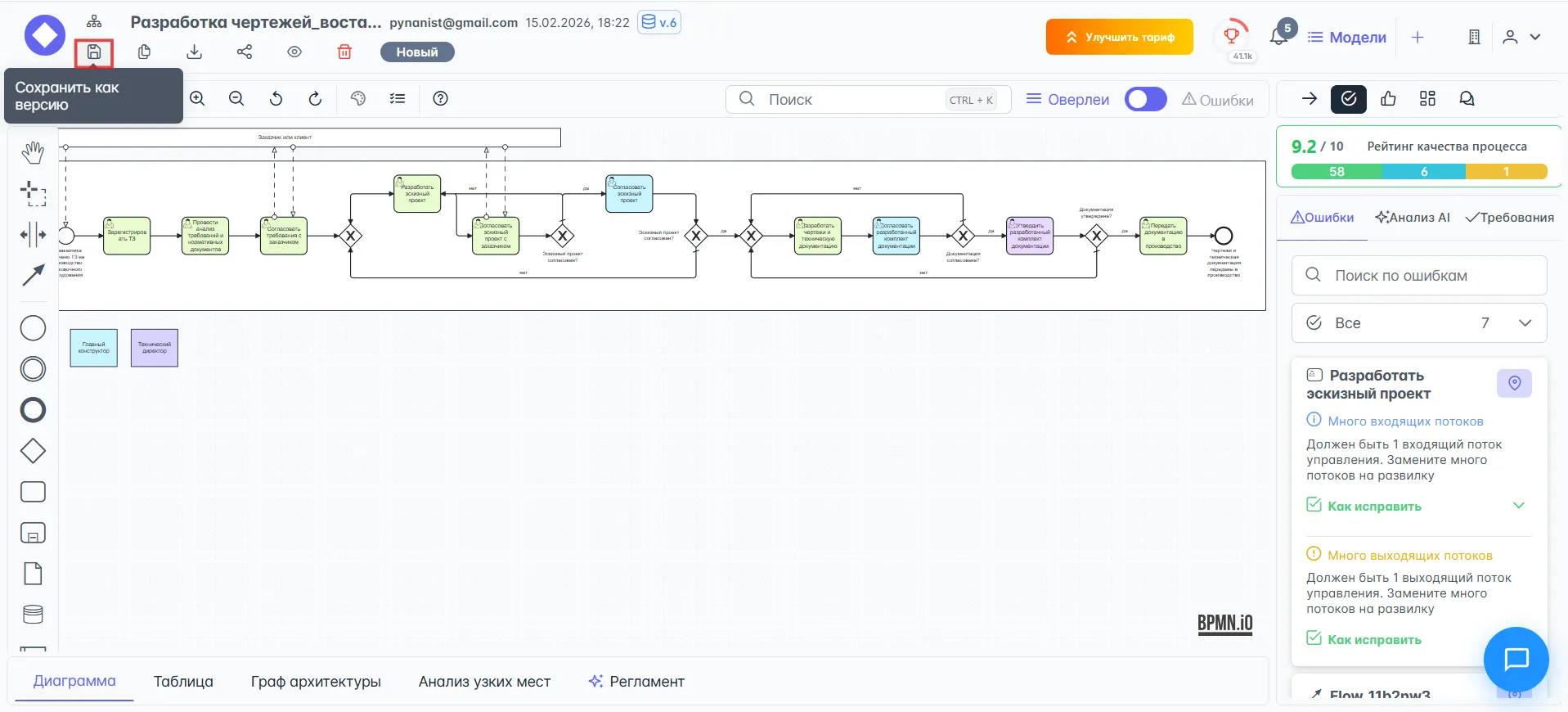Image resolution: width=1568 pixels, height=712 pixels.
Task: Toggle the Оверлеи switch
Action: point(1145,99)
